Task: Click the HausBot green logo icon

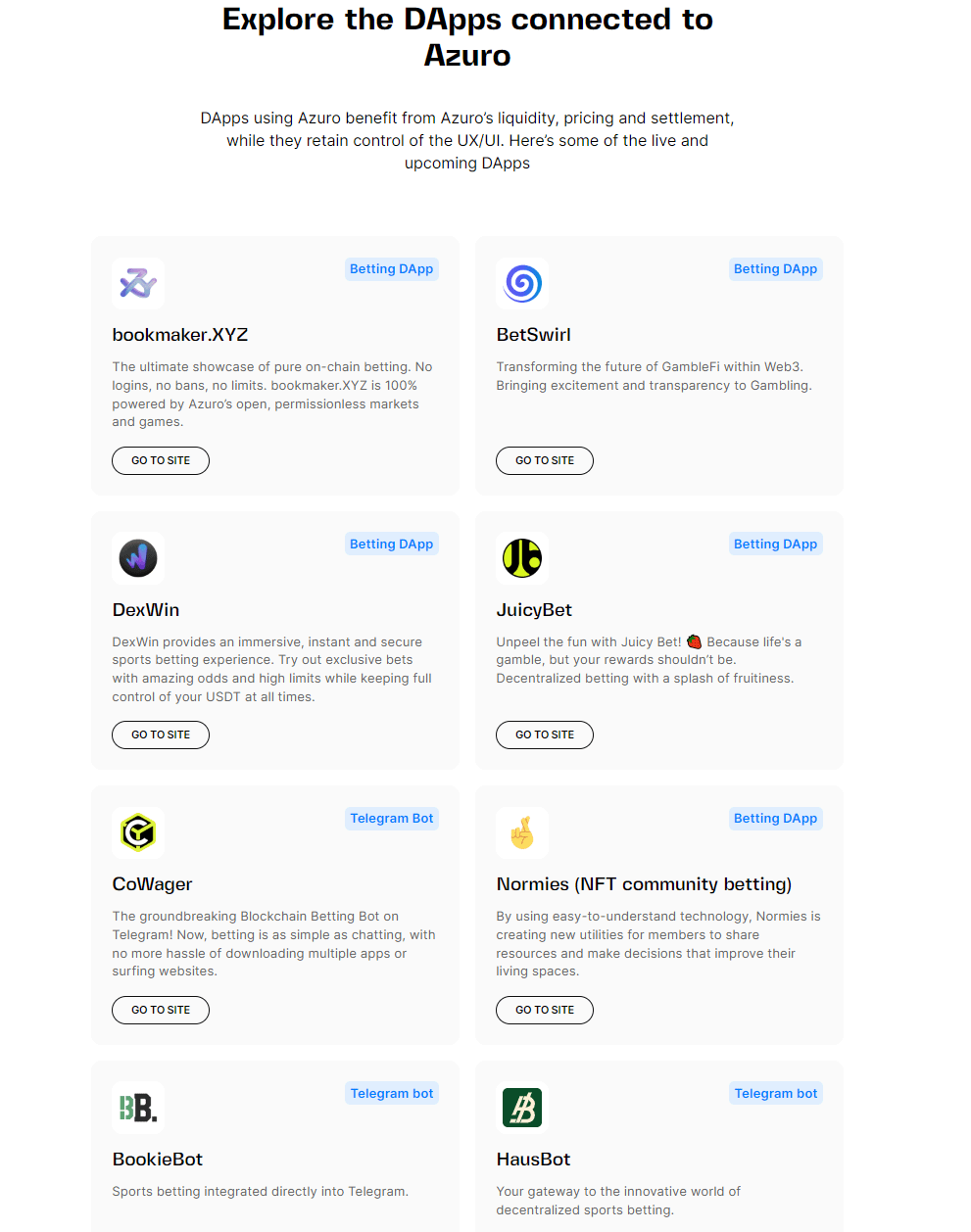Action: [522, 1108]
